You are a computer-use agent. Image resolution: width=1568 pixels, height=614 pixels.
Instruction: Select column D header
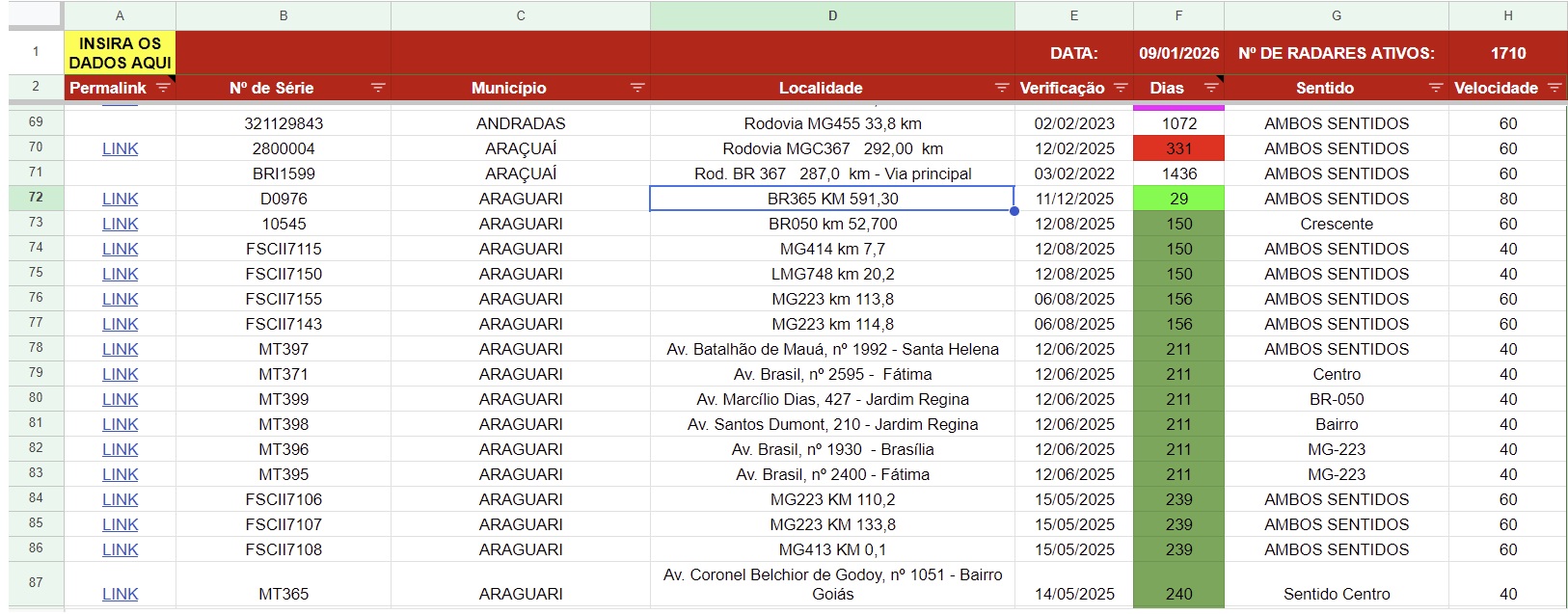coord(832,15)
